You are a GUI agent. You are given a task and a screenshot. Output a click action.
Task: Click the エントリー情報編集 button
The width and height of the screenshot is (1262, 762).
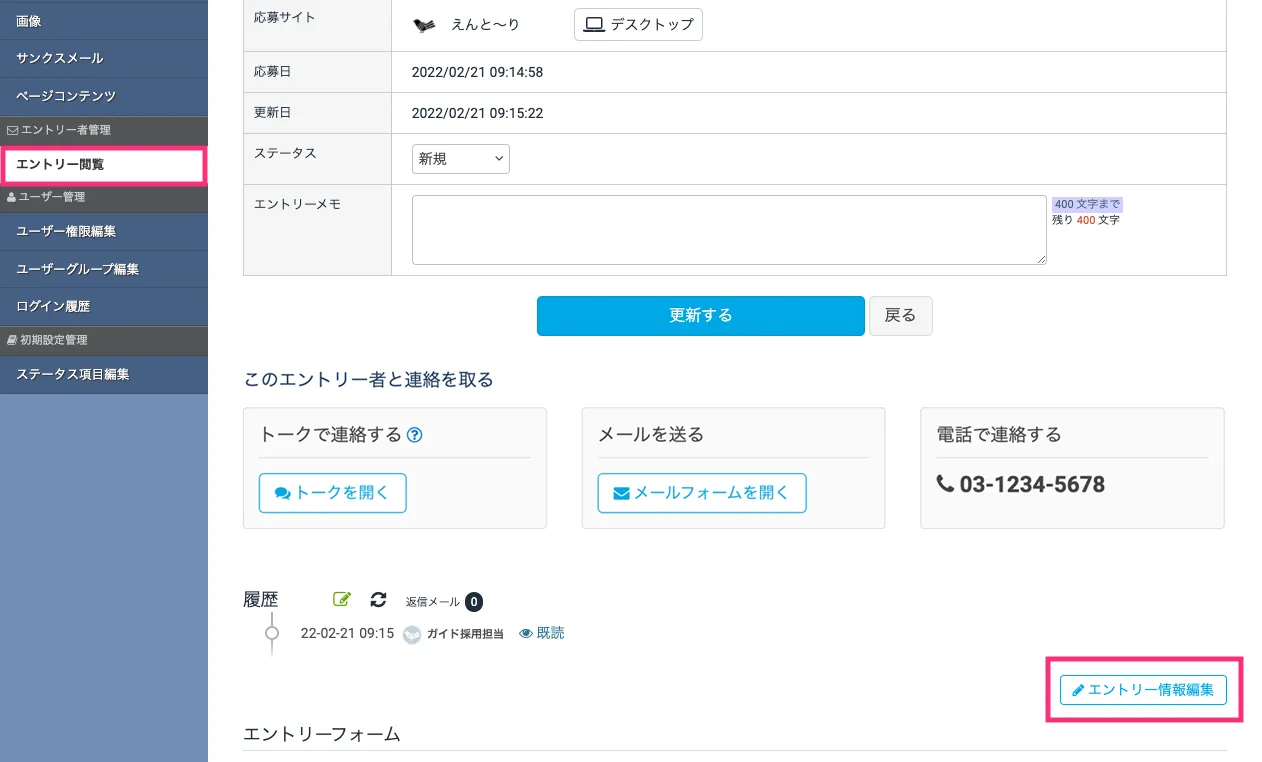click(x=1143, y=690)
